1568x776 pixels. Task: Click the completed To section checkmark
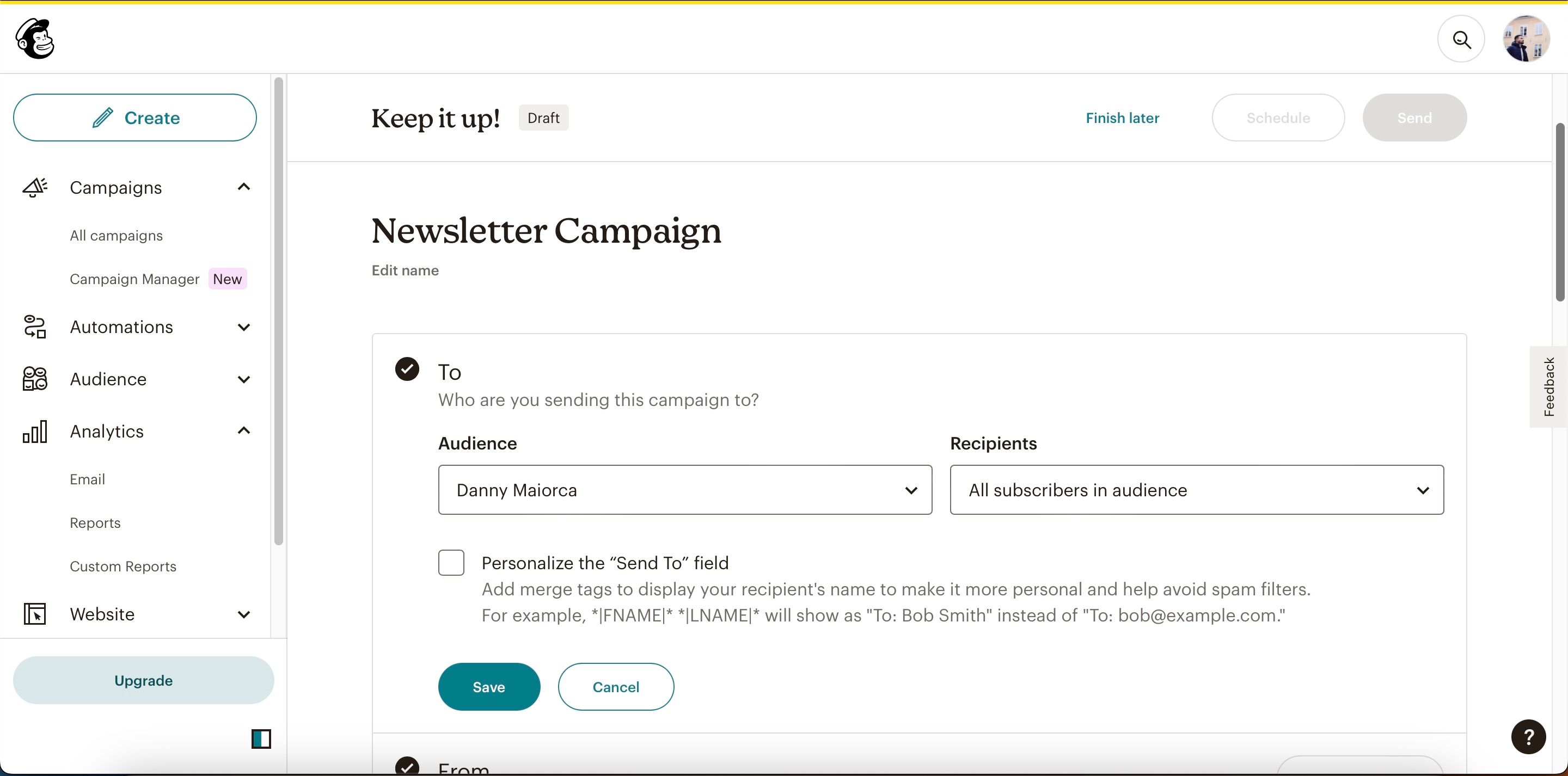point(407,368)
